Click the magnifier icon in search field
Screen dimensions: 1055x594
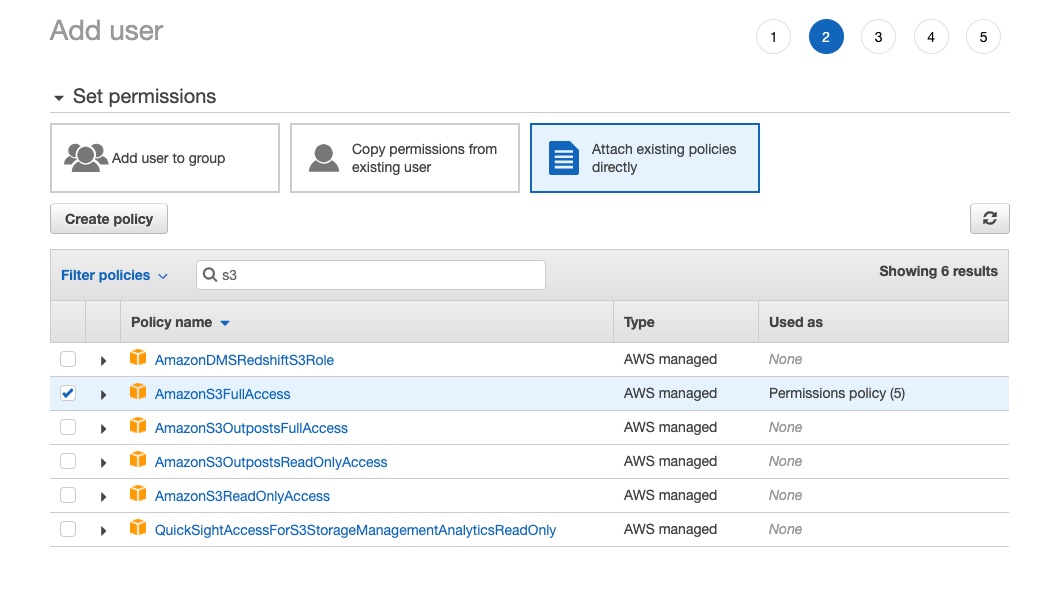point(210,274)
